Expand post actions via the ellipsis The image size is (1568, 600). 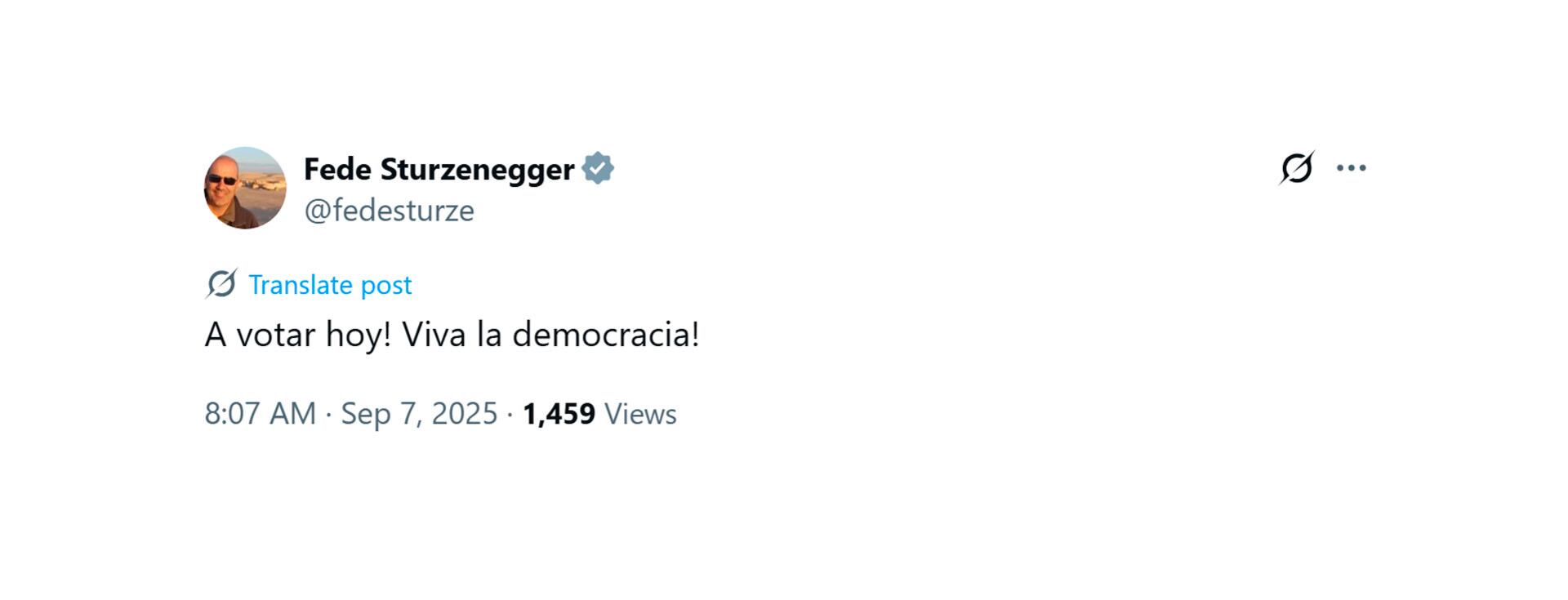[x=1353, y=166]
